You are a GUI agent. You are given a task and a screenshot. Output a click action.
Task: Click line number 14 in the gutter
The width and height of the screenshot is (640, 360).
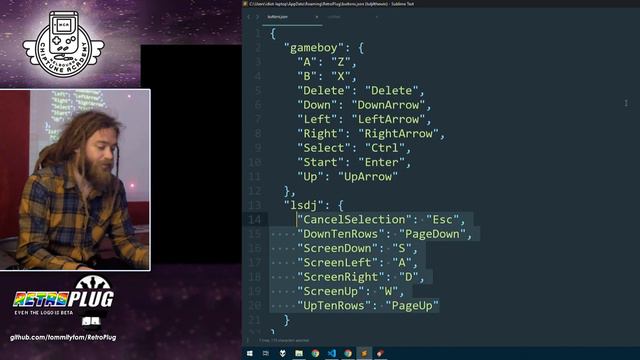click(x=255, y=220)
